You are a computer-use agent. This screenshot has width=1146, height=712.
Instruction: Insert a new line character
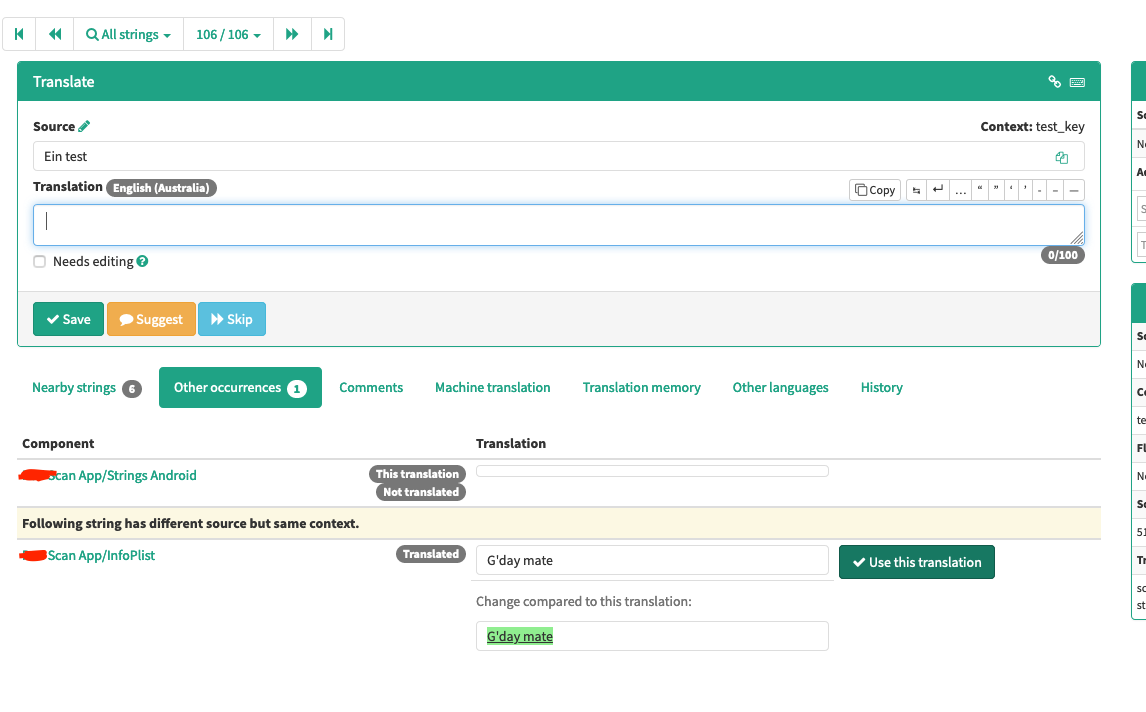click(x=938, y=190)
